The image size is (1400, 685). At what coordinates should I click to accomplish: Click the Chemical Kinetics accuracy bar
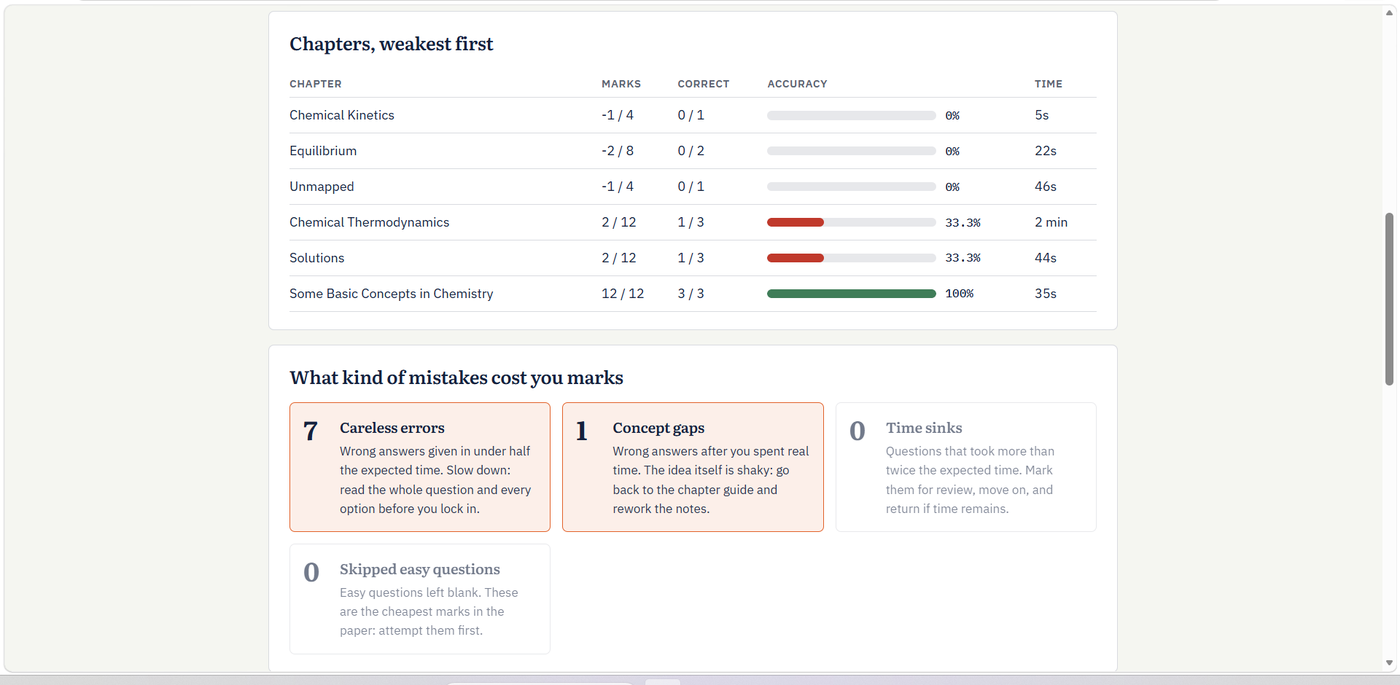851,116
